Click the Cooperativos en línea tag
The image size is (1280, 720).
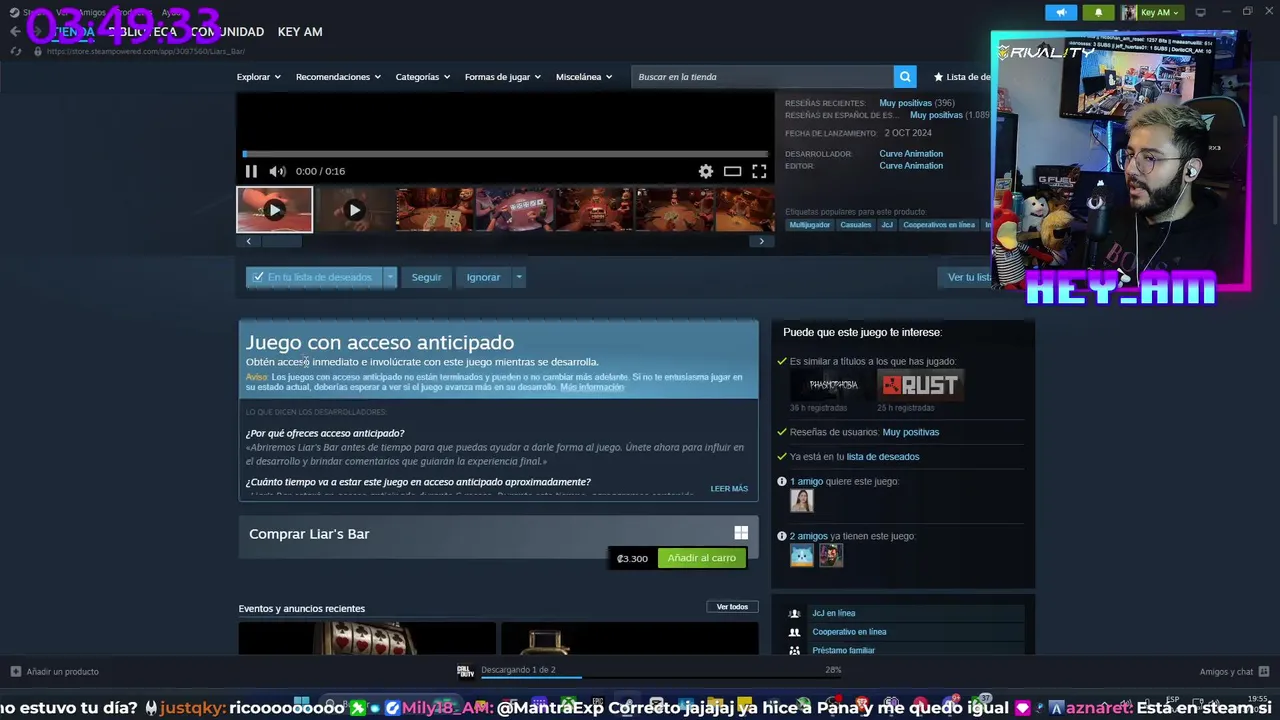[939, 225]
